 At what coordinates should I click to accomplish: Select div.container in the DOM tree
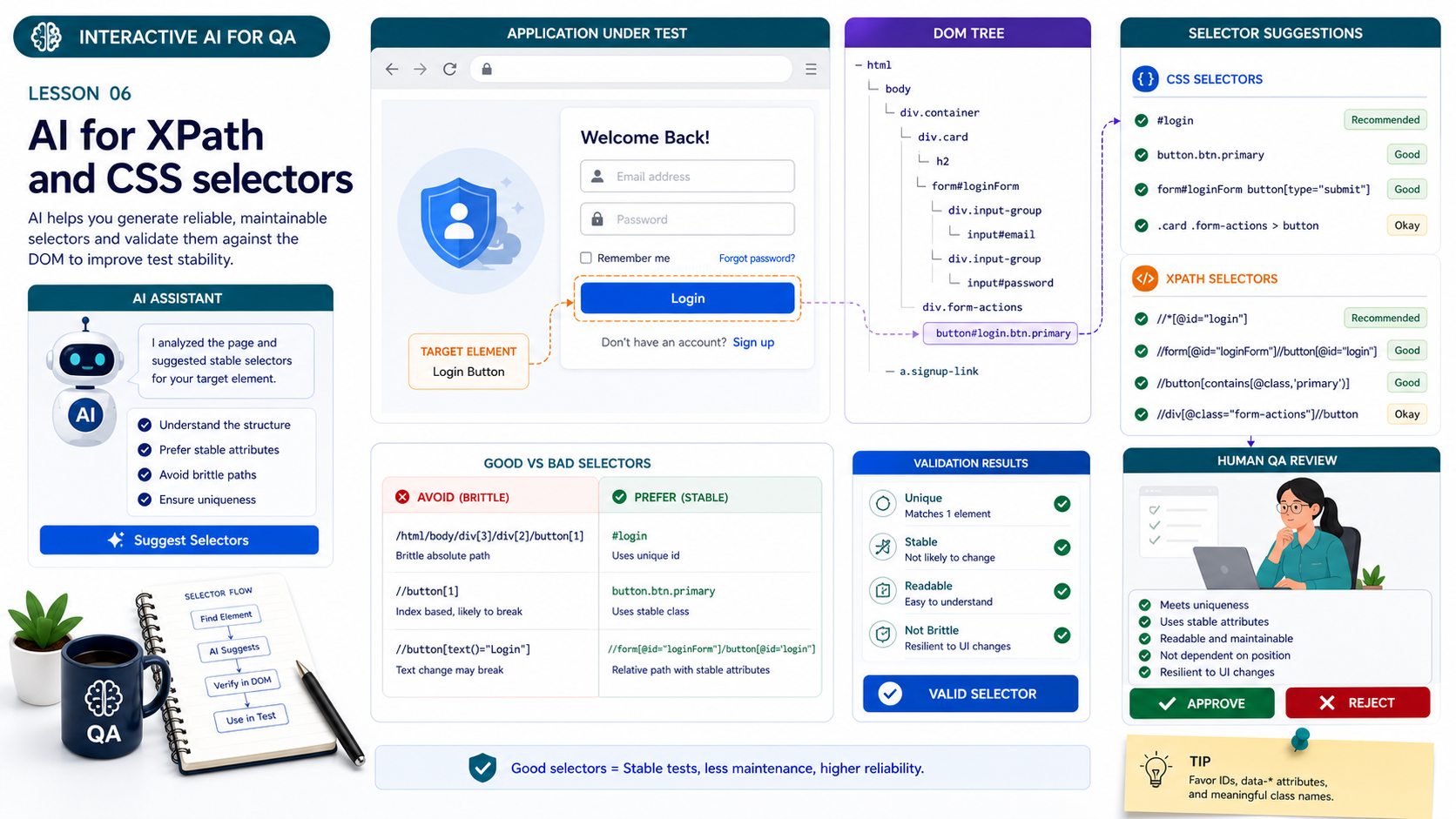pos(940,112)
